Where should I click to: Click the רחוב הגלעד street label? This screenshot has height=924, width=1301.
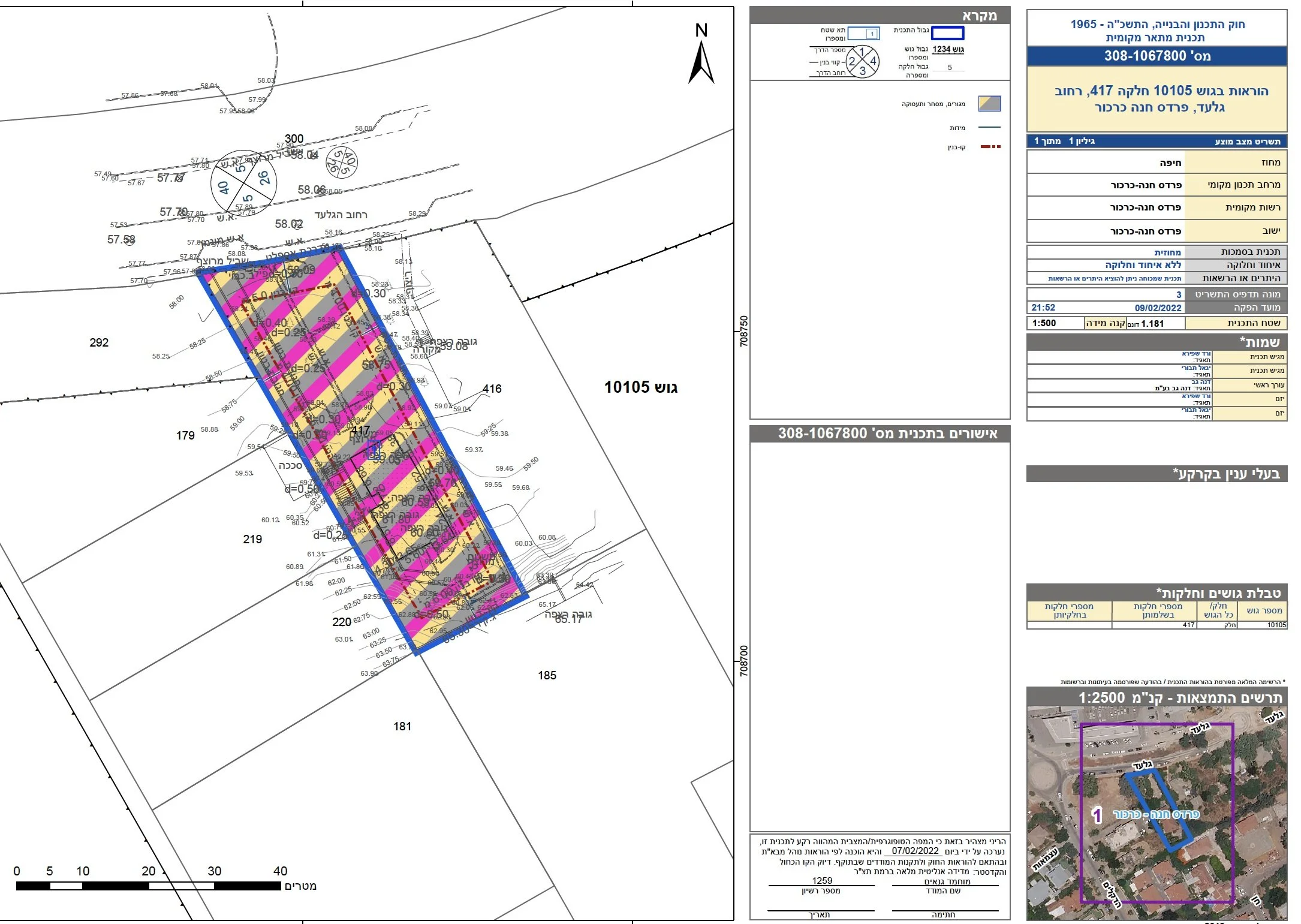(x=341, y=215)
